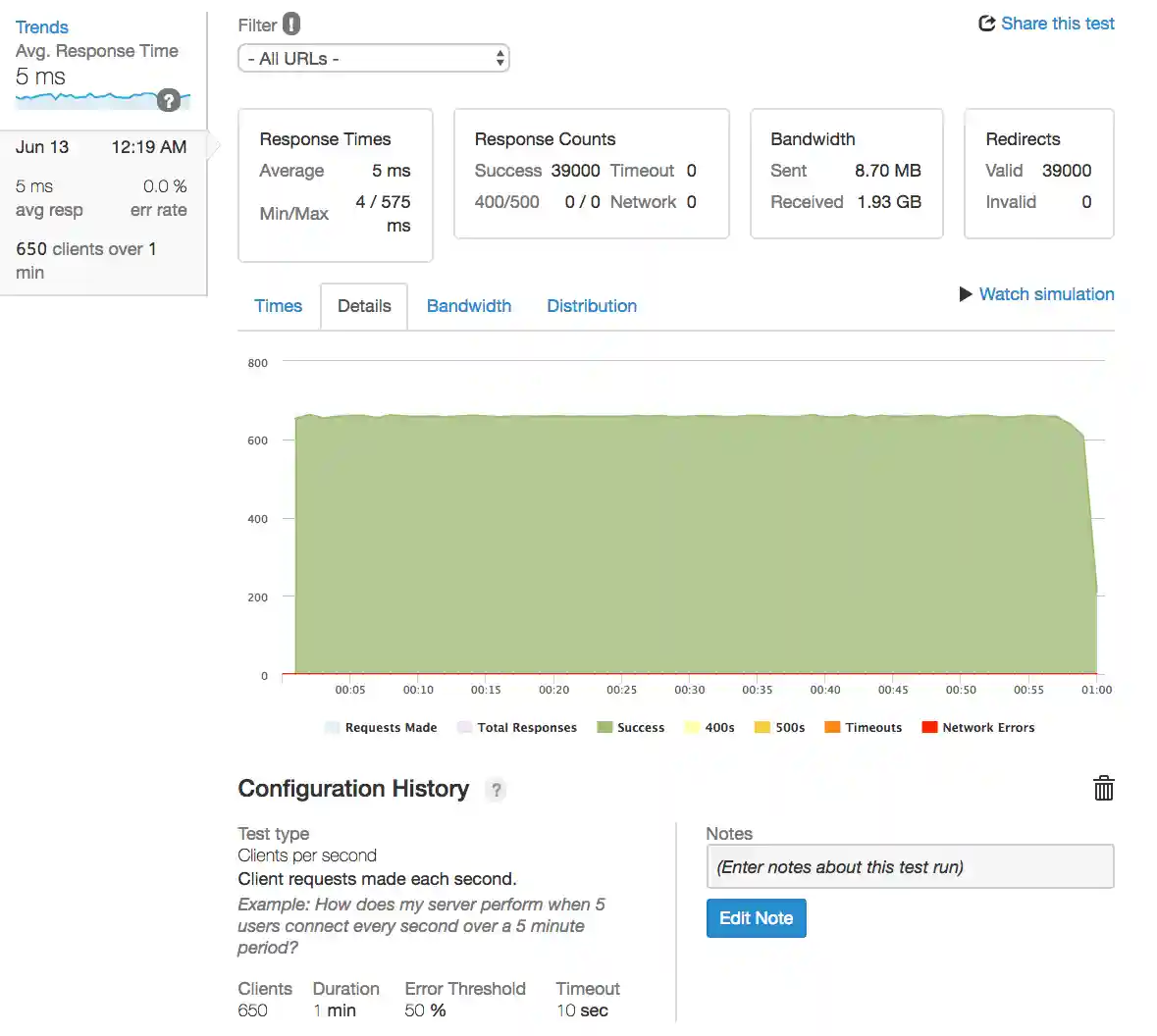Delete test using the trash icon

[1103, 789]
